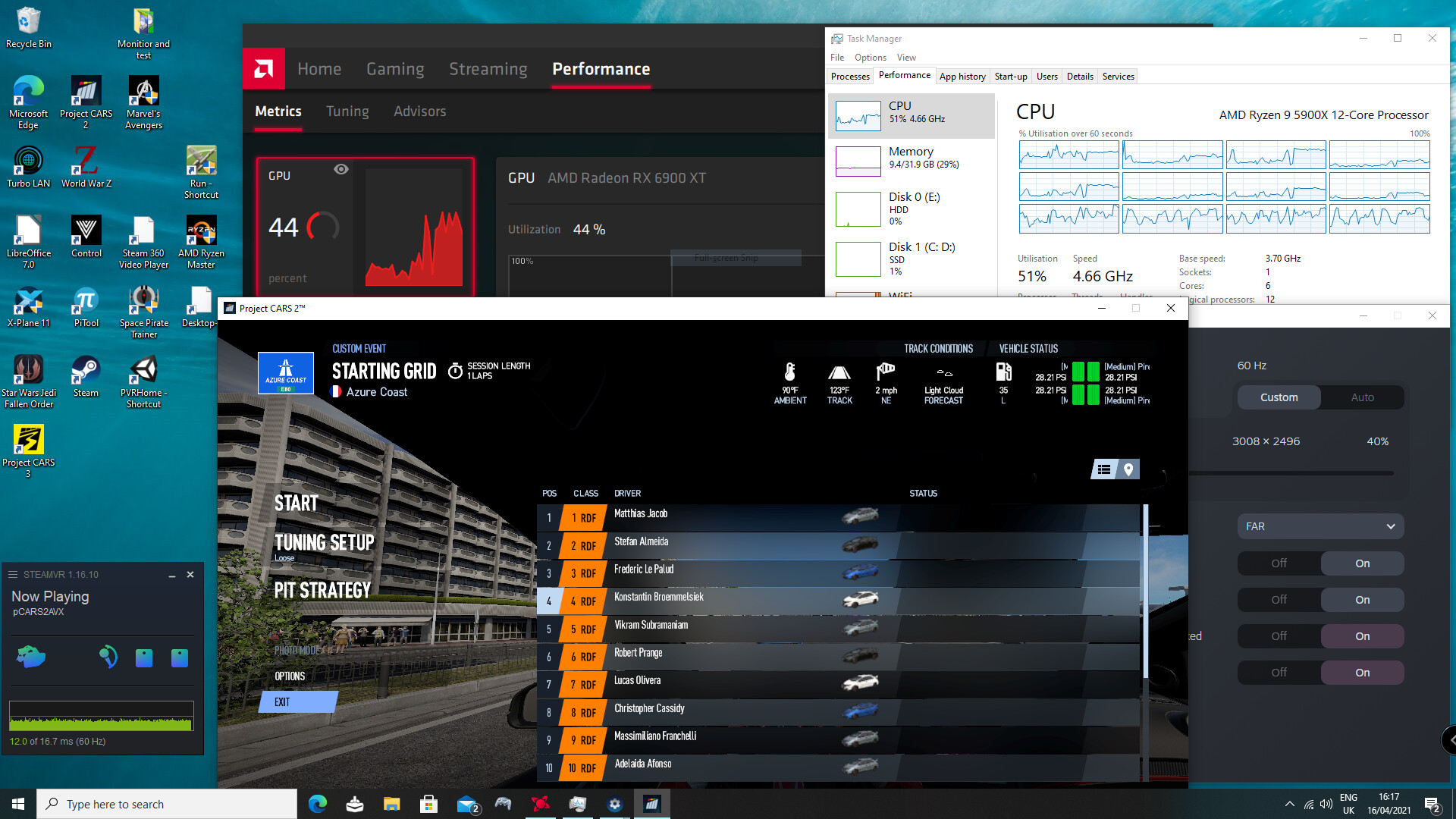Open the PiTool desktop icon
Image resolution: width=1456 pixels, height=819 pixels.
86,306
